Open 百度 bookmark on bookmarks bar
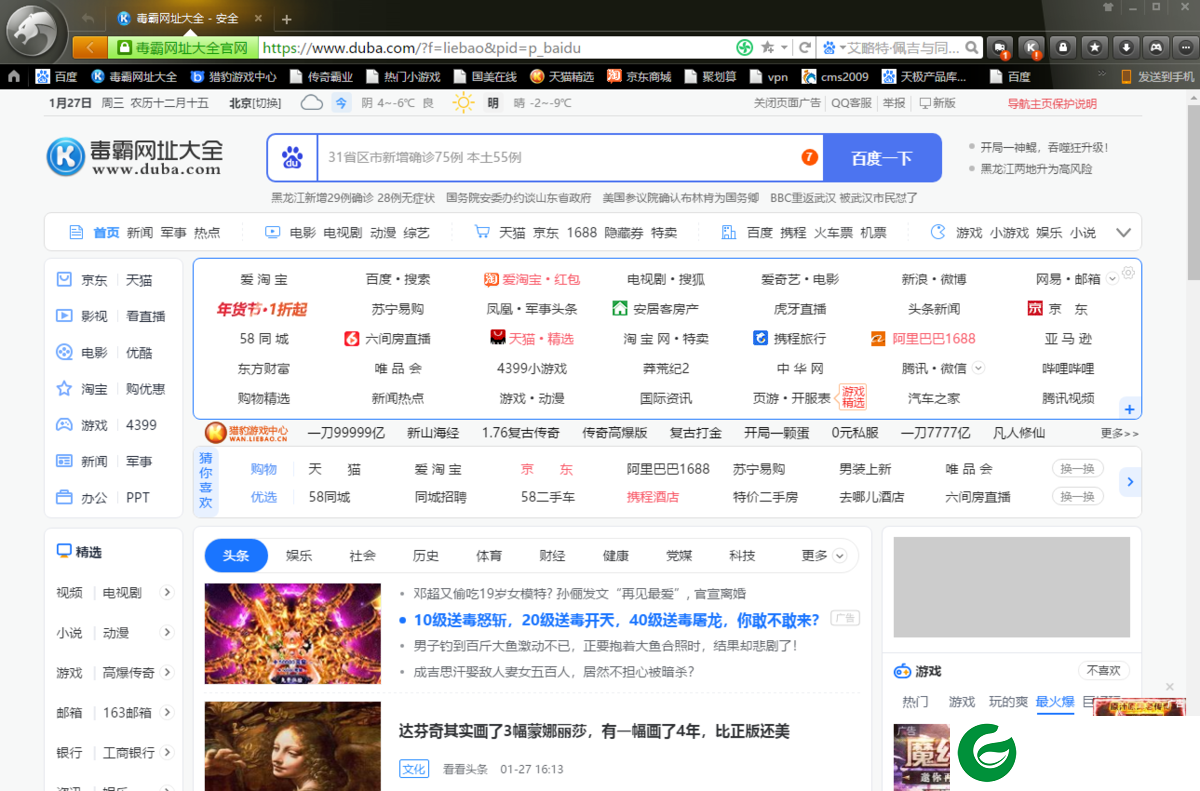1200x791 pixels. tap(57, 76)
